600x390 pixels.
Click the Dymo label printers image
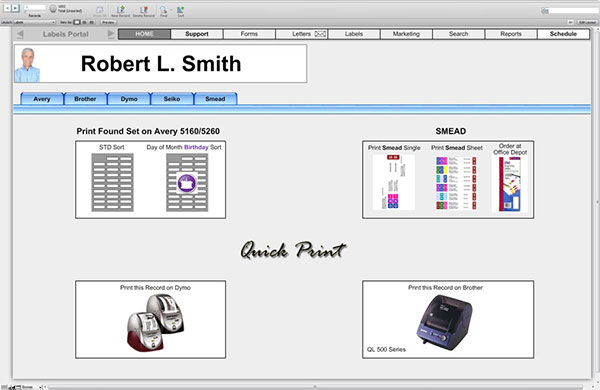[x=155, y=323]
